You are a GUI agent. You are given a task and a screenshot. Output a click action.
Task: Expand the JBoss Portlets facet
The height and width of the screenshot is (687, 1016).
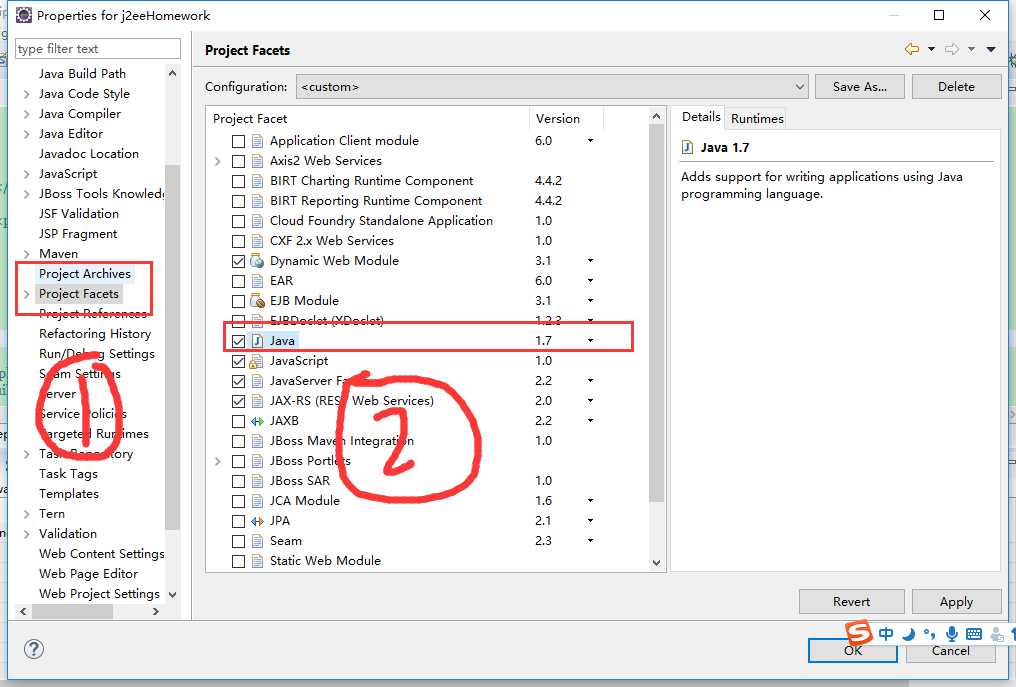tap(218, 461)
